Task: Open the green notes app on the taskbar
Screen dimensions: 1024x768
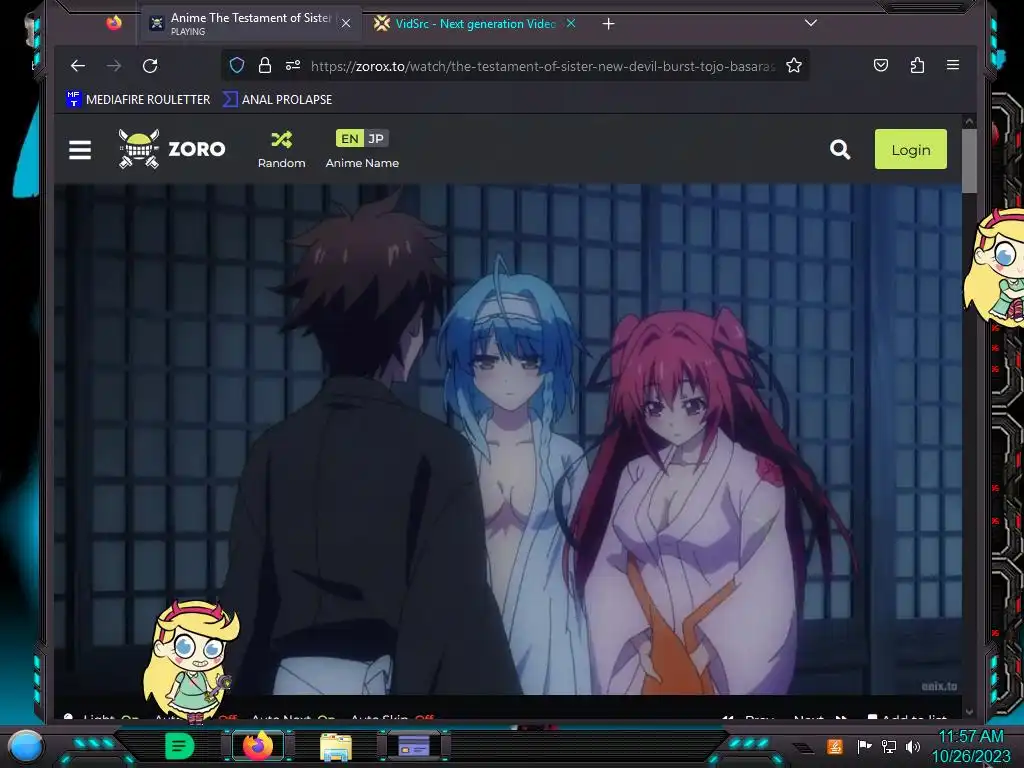Action: [x=179, y=746]
